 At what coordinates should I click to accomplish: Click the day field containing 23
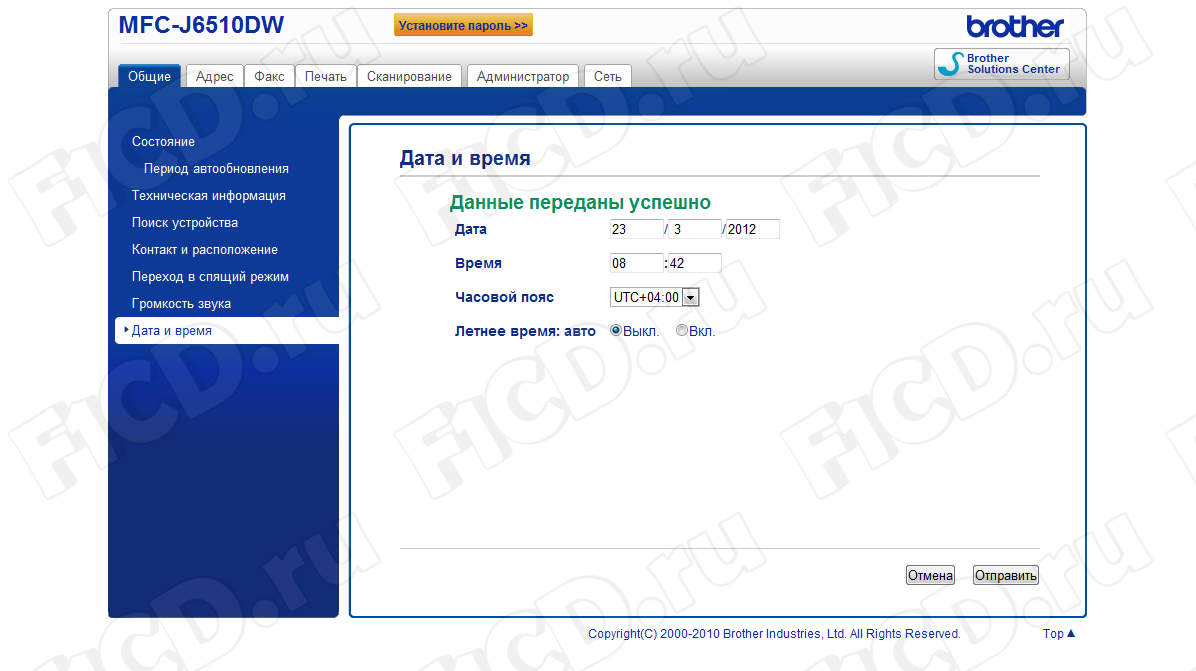click(x=637, y=229)
